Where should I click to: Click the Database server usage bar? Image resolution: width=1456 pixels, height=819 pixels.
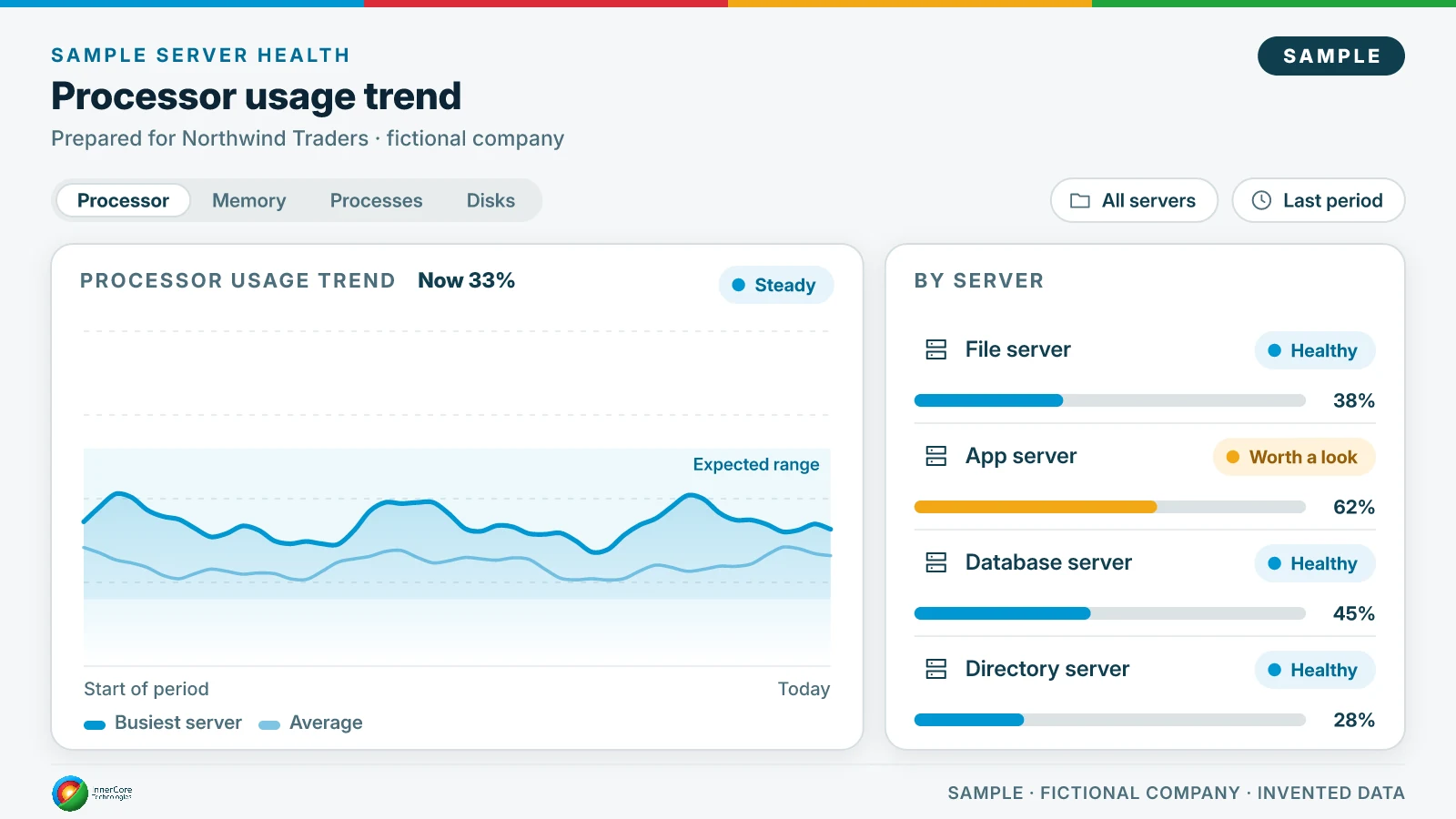pos(1110,613)
